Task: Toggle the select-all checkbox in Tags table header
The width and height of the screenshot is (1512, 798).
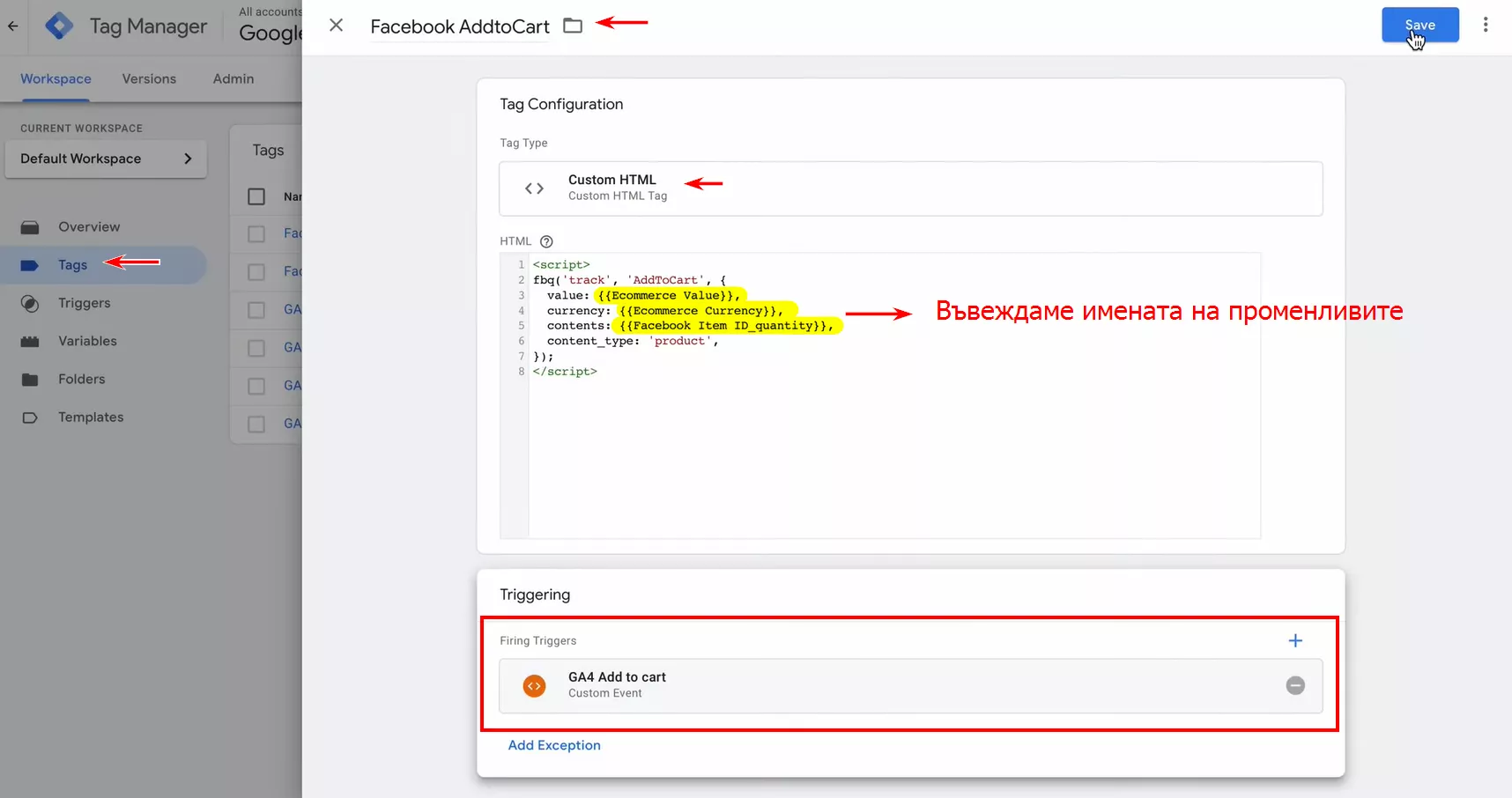Action: (x=256, y=196)
